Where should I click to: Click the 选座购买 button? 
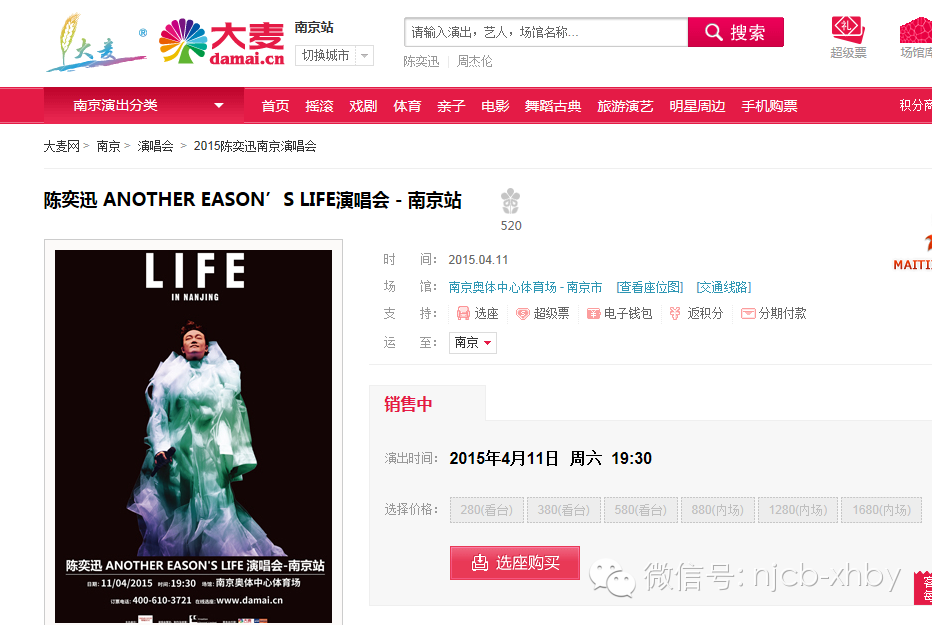coord(515,563)
